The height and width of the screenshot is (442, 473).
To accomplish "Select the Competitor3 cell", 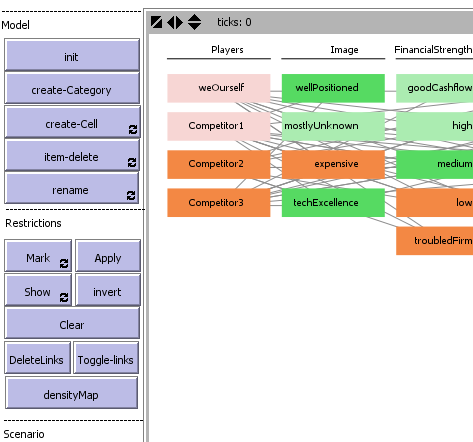I will (x=219, y=203).
